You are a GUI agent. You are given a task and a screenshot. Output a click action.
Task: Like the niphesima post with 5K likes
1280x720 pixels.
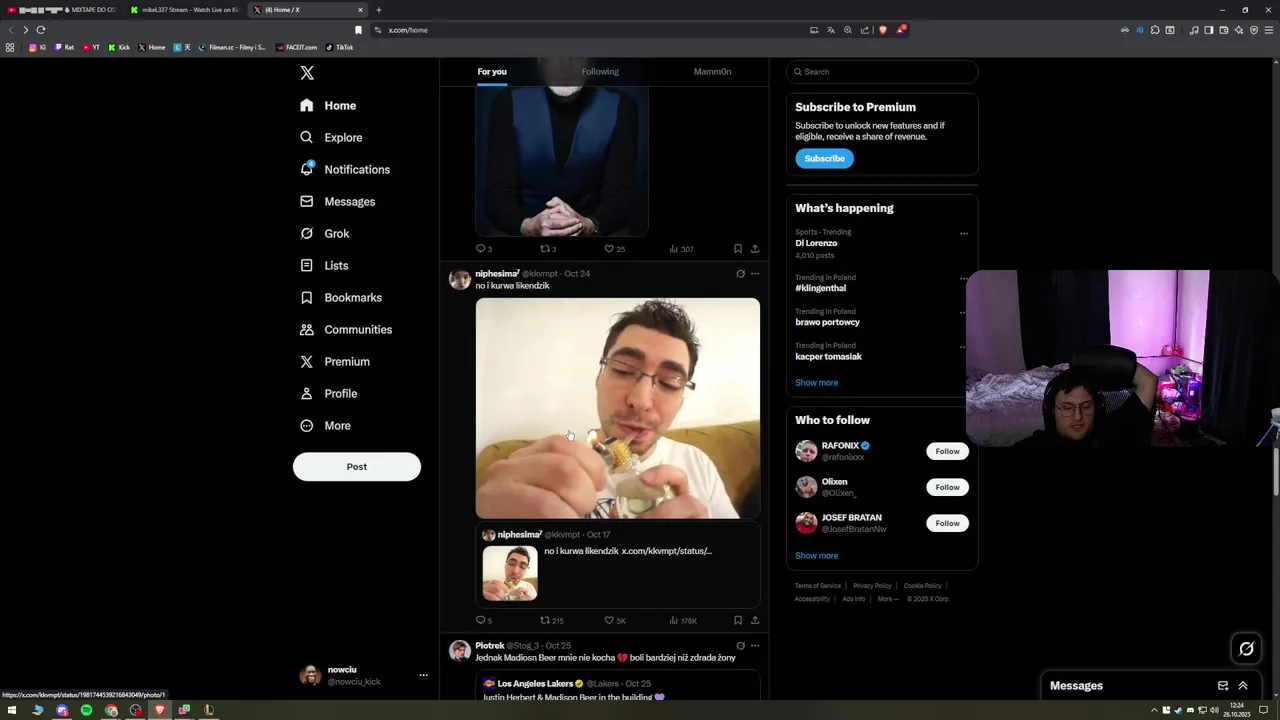point(614,620)
